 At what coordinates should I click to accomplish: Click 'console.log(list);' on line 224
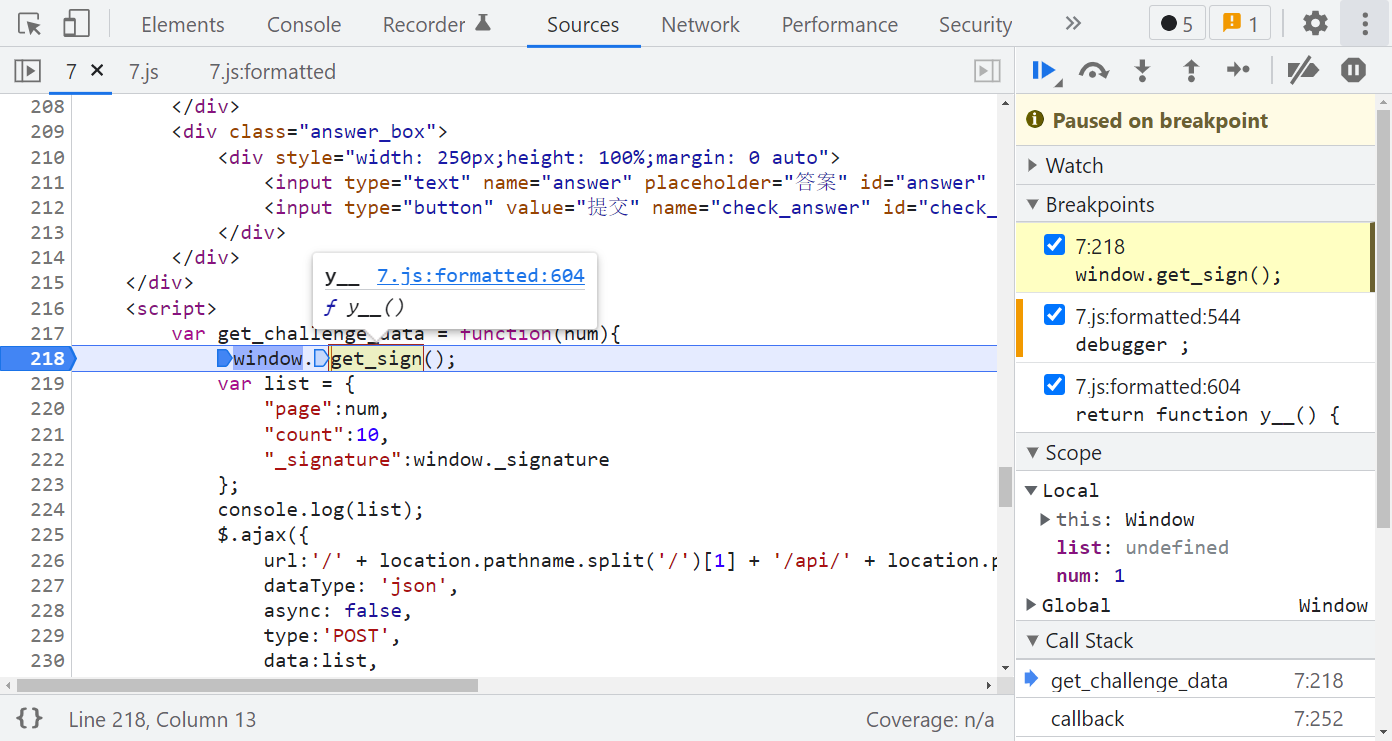coord(321,510)
